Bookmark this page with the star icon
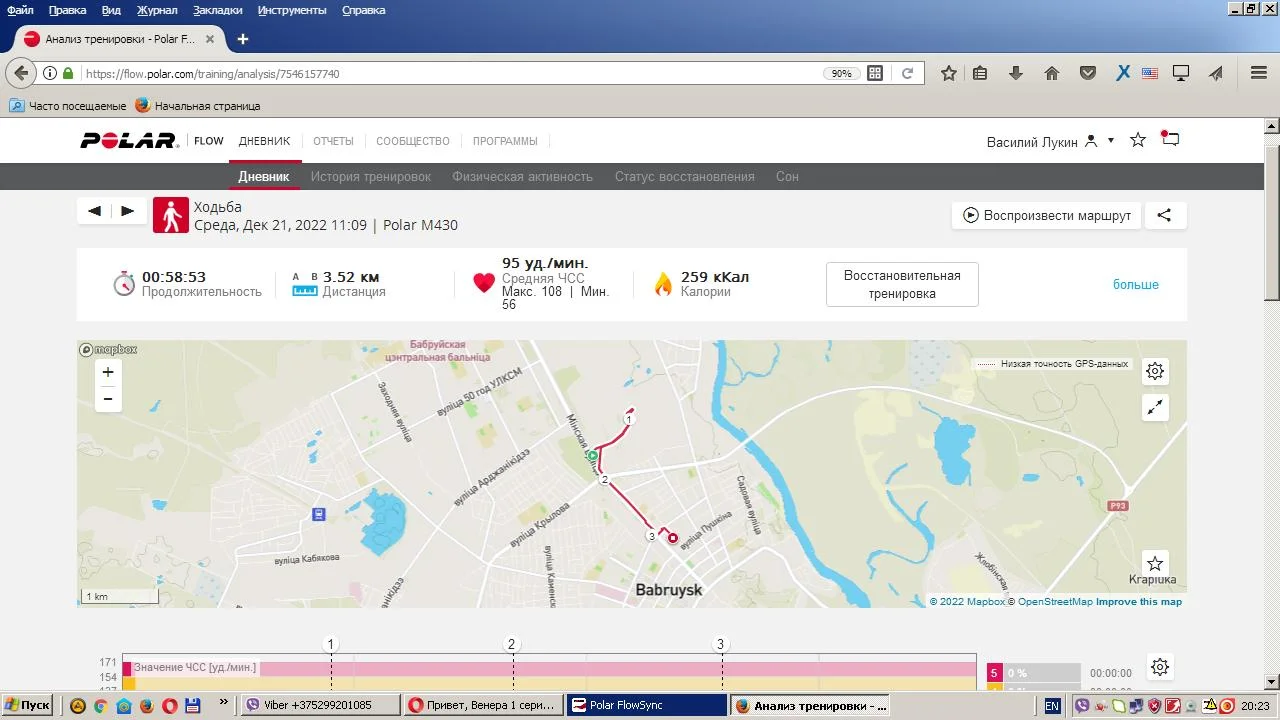The width and height of the screenshot is (1280, 720). coord(949,73)
